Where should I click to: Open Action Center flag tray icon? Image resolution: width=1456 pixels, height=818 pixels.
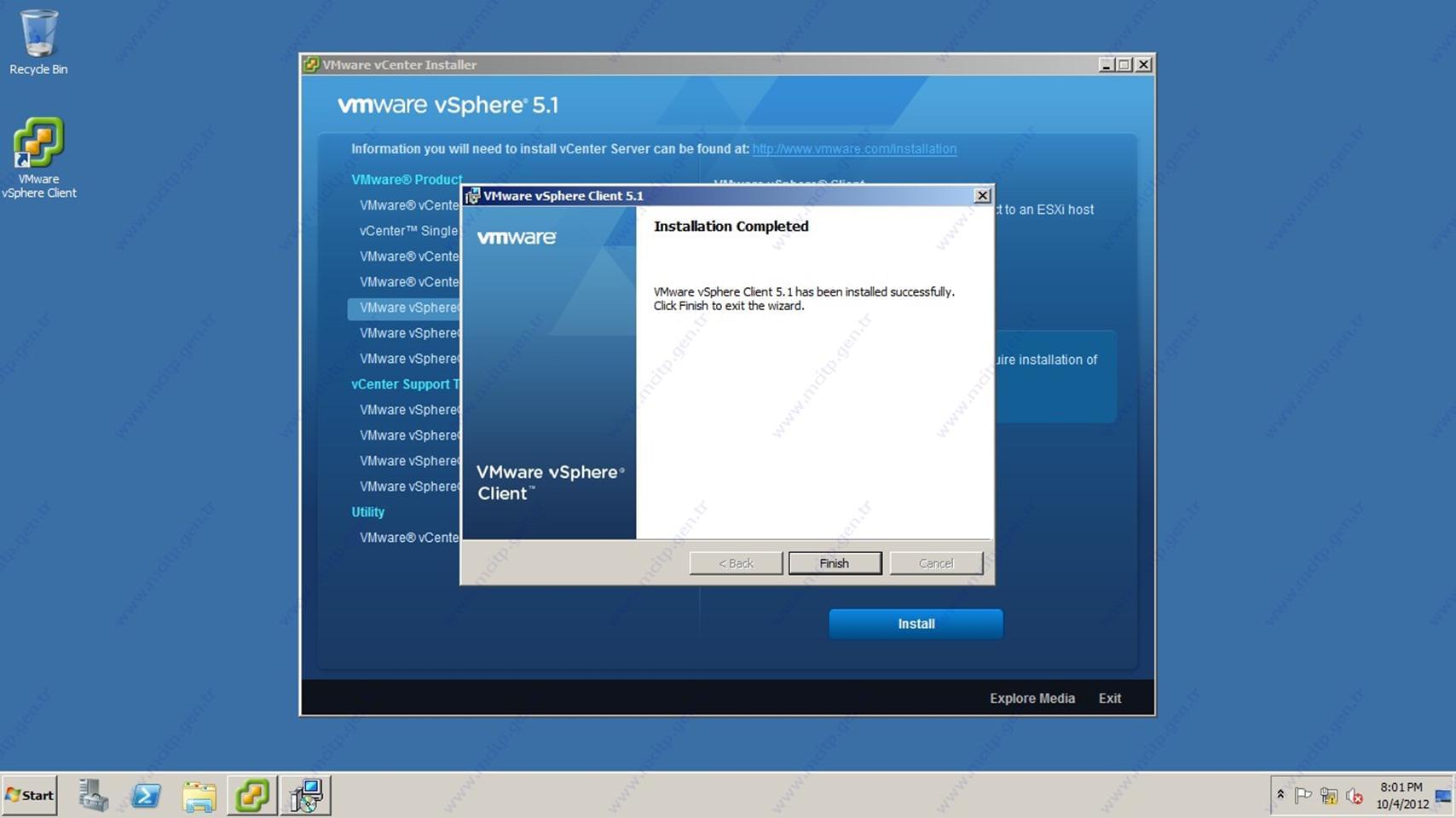tap(1303, 796)
